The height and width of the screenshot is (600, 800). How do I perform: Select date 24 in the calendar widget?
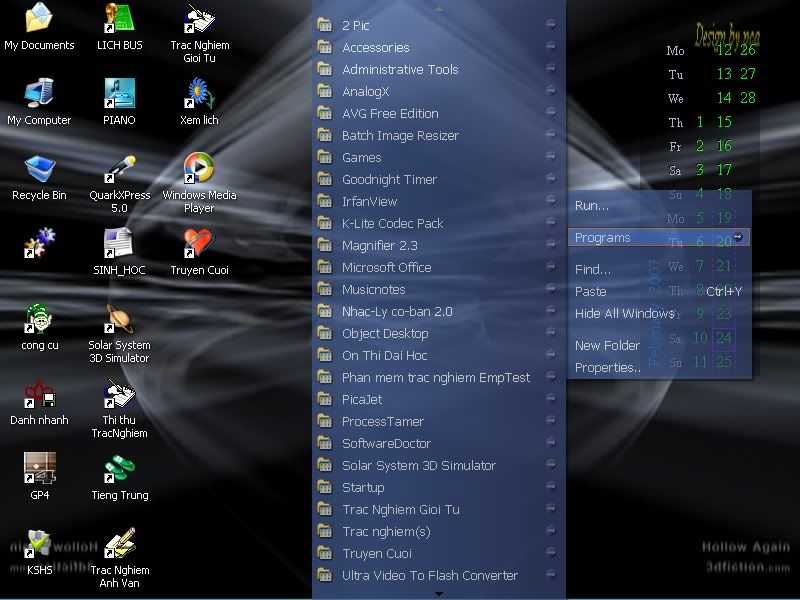pyautogui.click(x=723, y=338)
